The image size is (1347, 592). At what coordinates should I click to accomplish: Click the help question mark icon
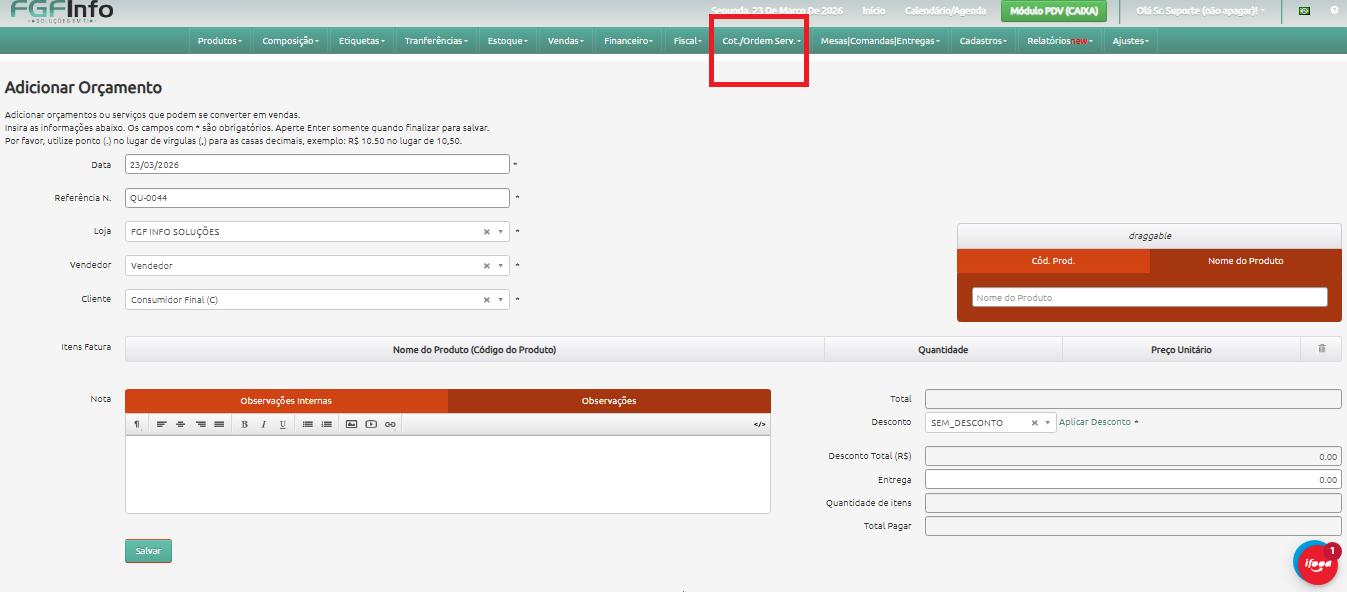pyautogui.click(x=1334, y=10)
